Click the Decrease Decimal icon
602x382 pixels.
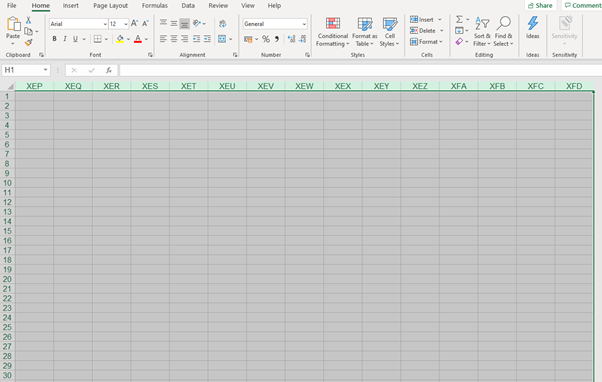click(302, 39)
